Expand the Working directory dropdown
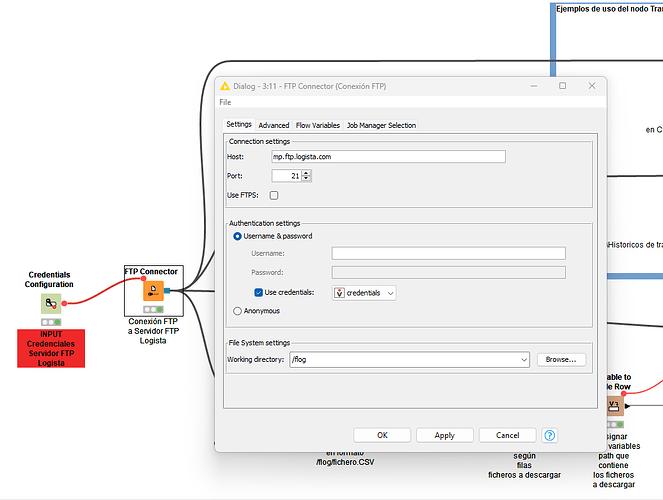 (x=524, y=360)
